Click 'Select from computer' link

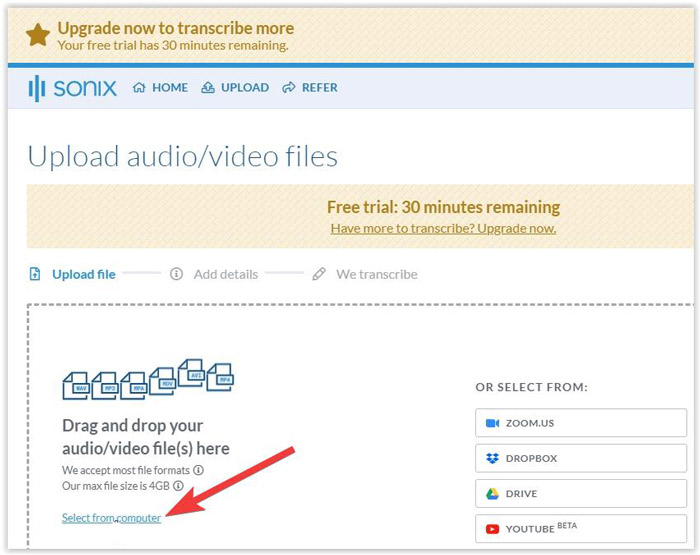[x=112, y=518]
